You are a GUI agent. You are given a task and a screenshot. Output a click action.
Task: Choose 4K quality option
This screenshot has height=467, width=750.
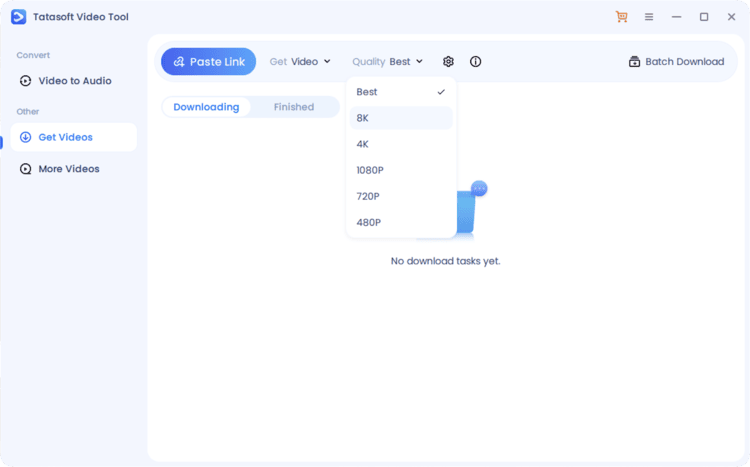pyautogui.click(x=401, y=144)
